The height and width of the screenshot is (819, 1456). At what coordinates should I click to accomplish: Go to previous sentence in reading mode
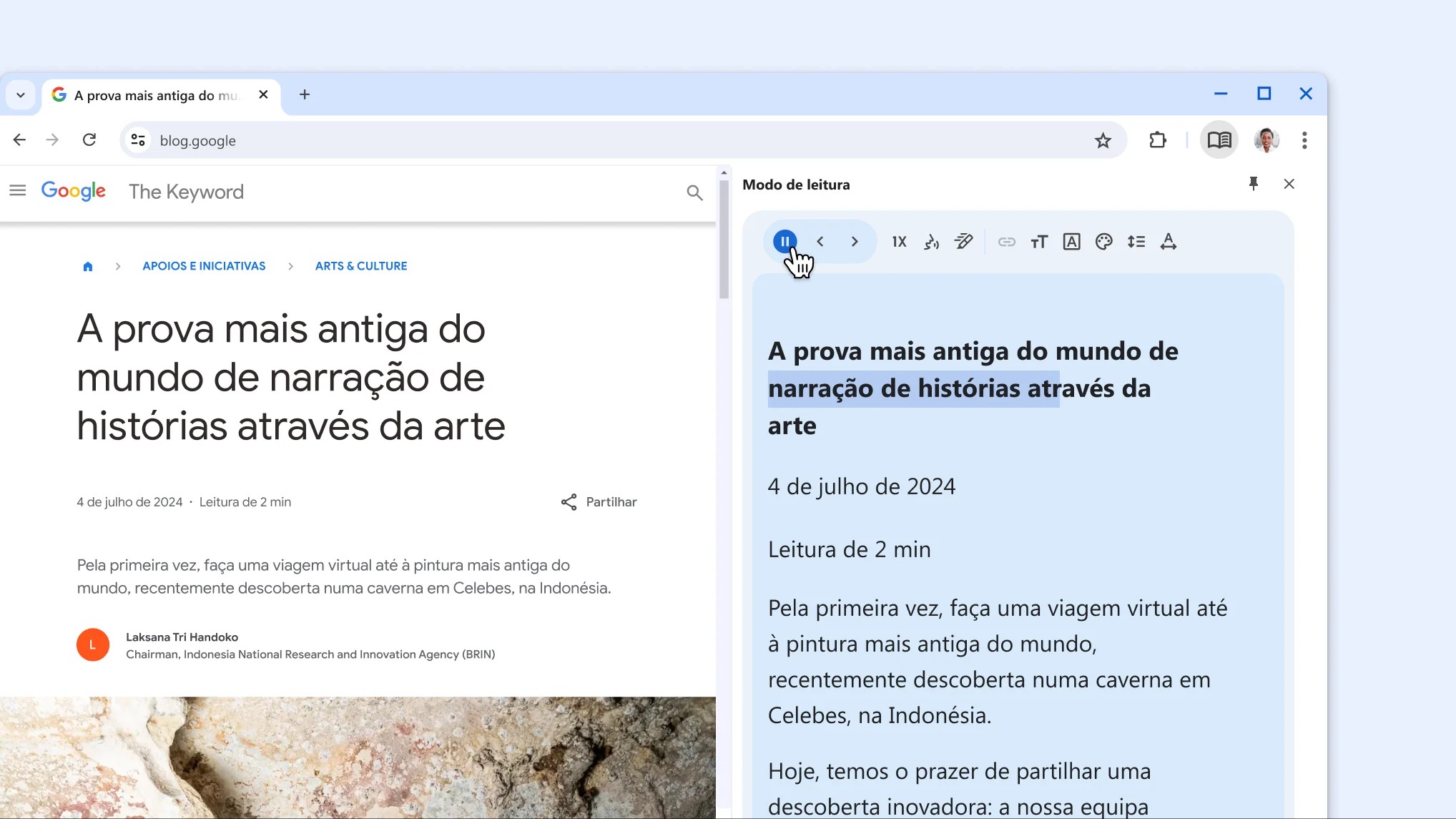(x=820, y=242)
